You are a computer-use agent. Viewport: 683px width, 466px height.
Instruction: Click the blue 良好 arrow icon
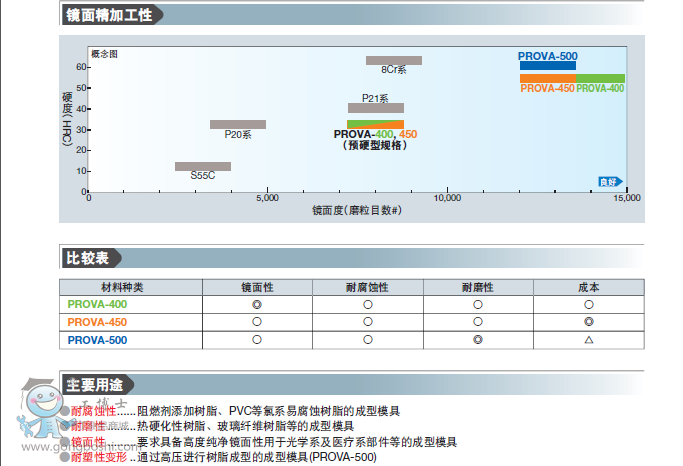tap(610, 182)
